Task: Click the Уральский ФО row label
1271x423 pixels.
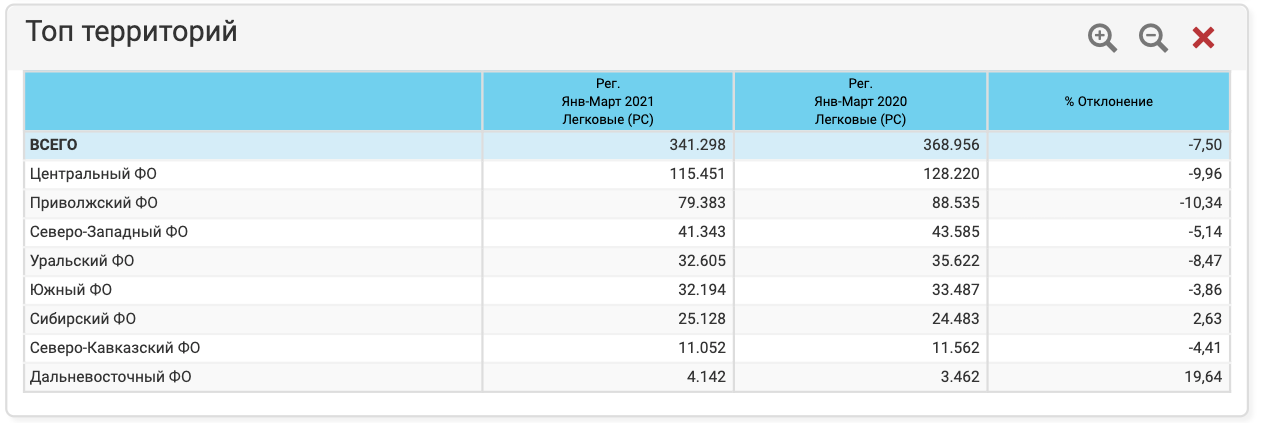Action: 82,261
